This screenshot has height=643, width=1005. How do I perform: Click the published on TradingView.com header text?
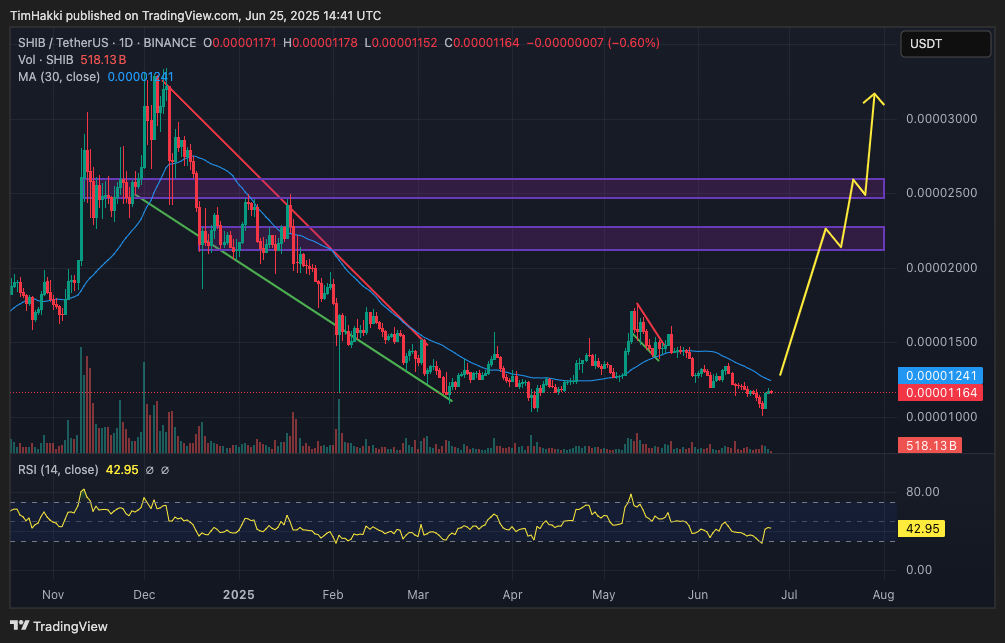pos(195,15)
